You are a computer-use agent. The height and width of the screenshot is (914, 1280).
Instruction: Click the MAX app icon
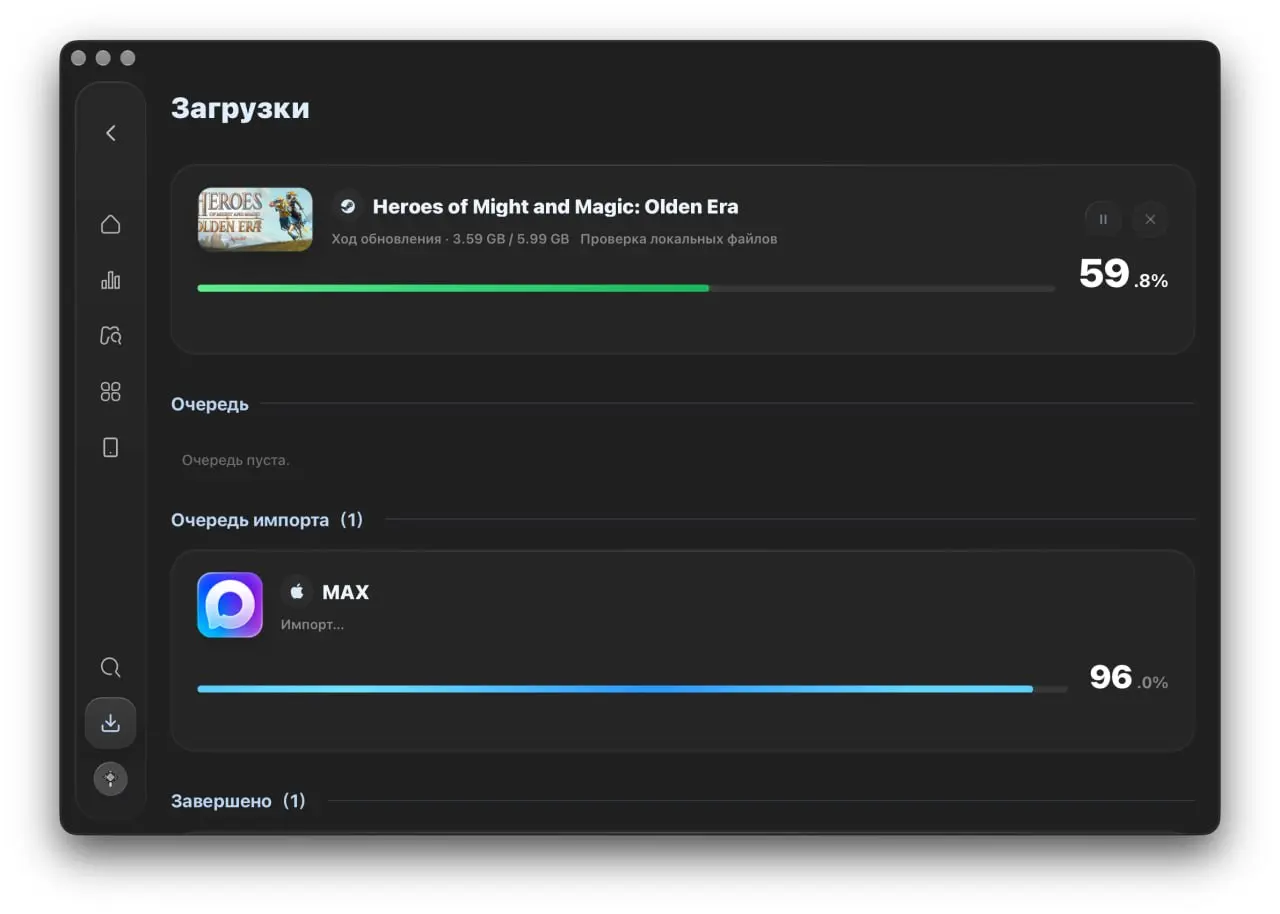(x=230, y=605)
